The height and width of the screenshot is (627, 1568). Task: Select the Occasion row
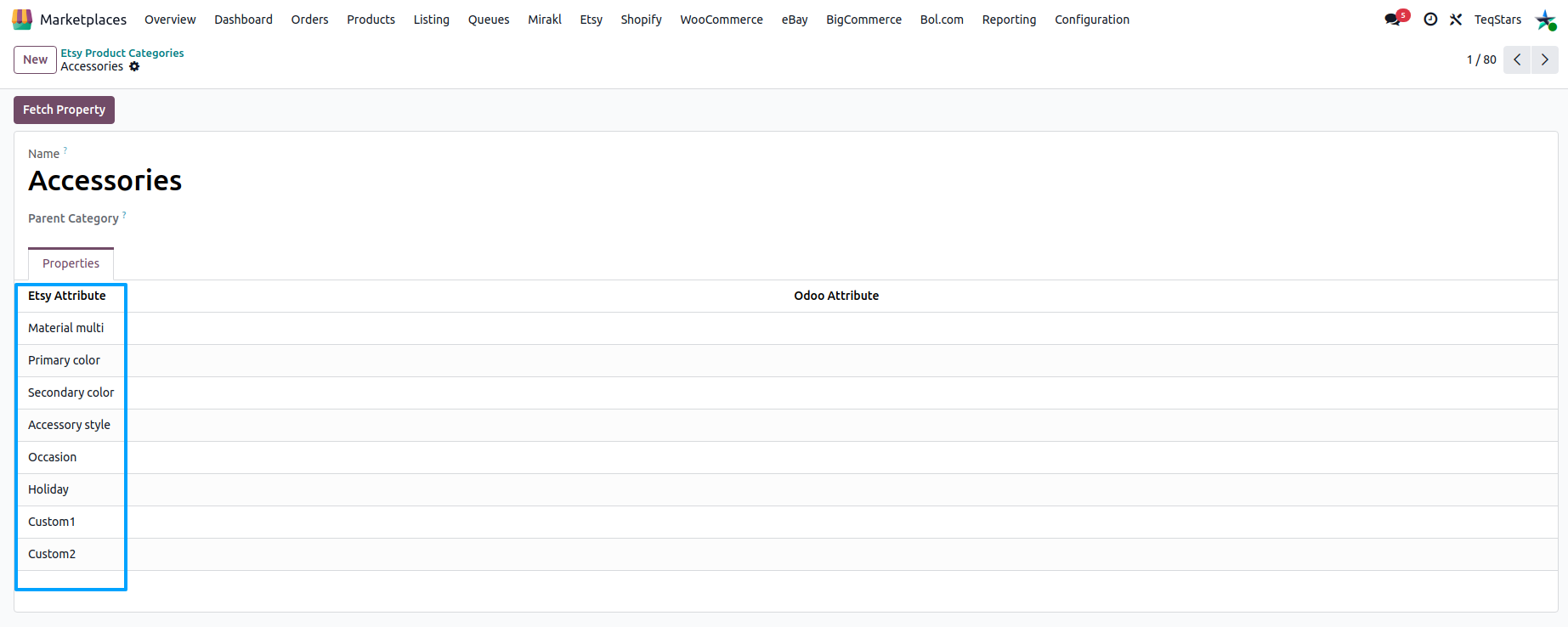click(786, 457)
